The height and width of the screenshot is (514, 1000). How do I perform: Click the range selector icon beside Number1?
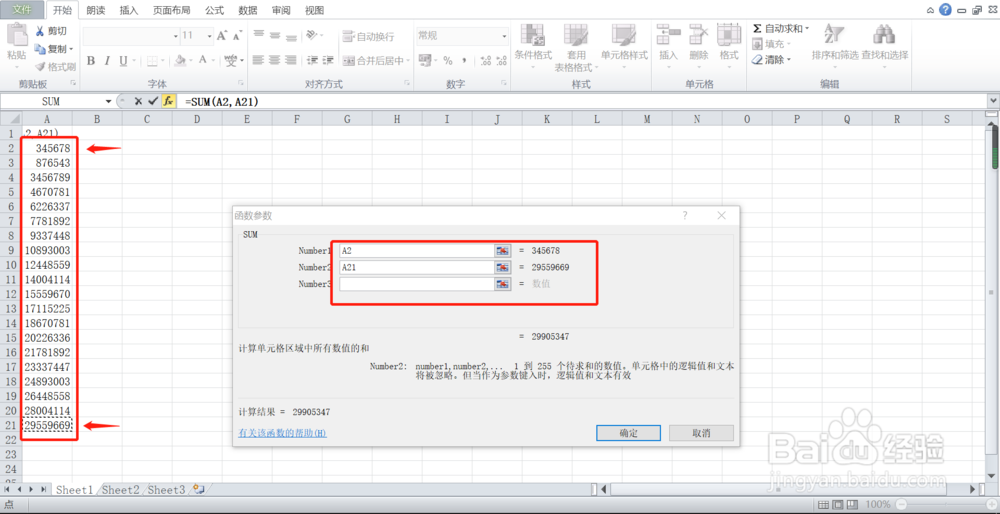(x=503, y=251)
